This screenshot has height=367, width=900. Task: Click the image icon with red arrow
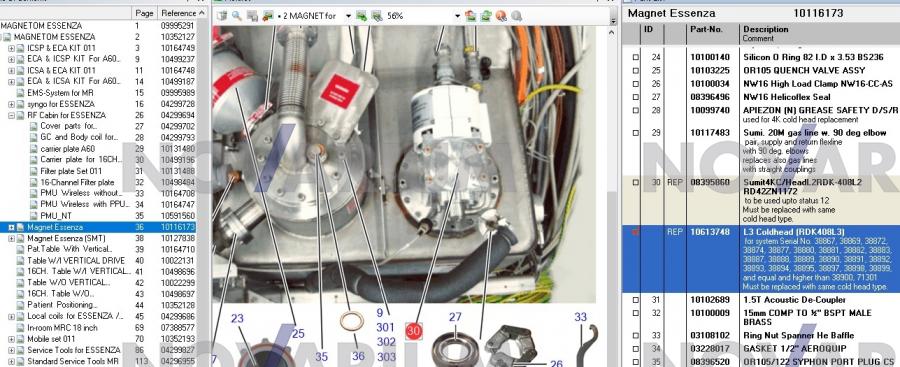click(x=470, y=16)
